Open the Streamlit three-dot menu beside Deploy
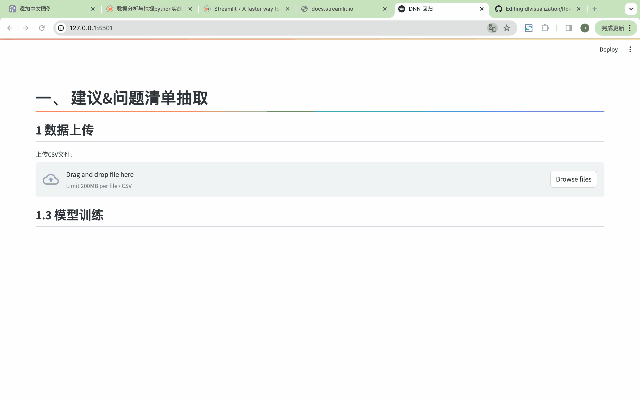This screenshot has height=400, width=640. click(630, 49)
